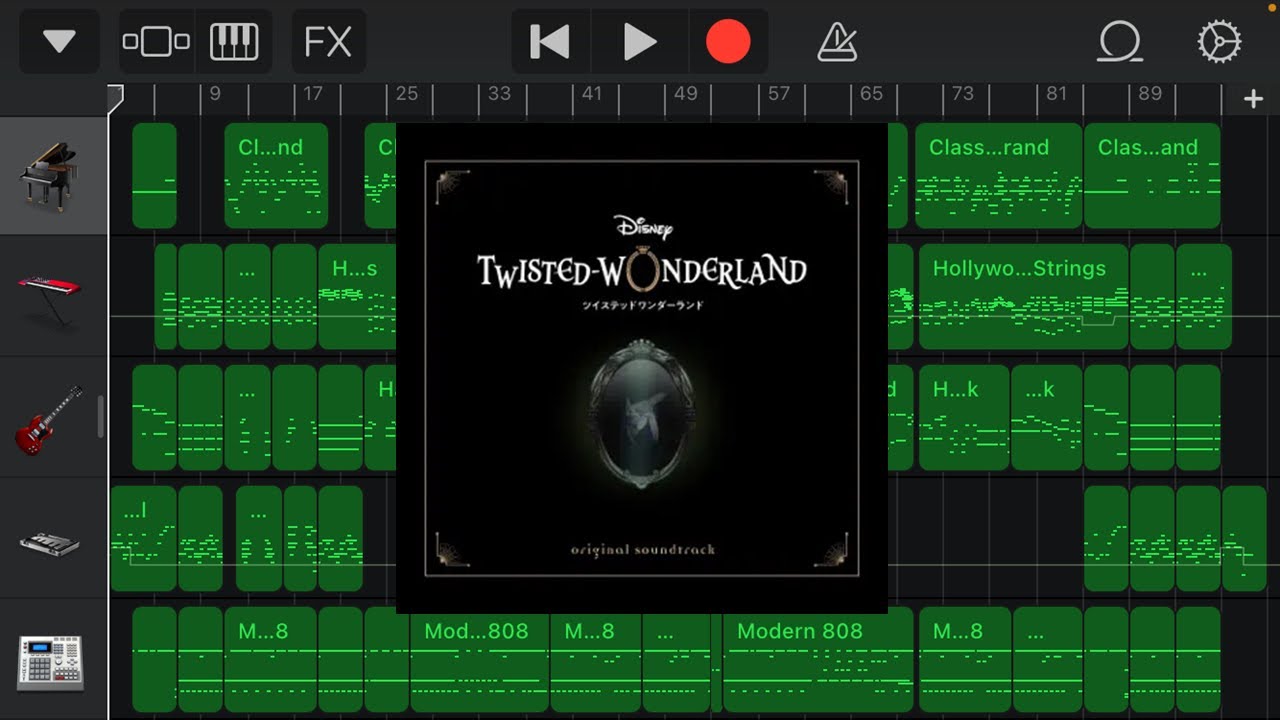Add song section with plus button
1280x720 pixels.
tap(1253, 98)
